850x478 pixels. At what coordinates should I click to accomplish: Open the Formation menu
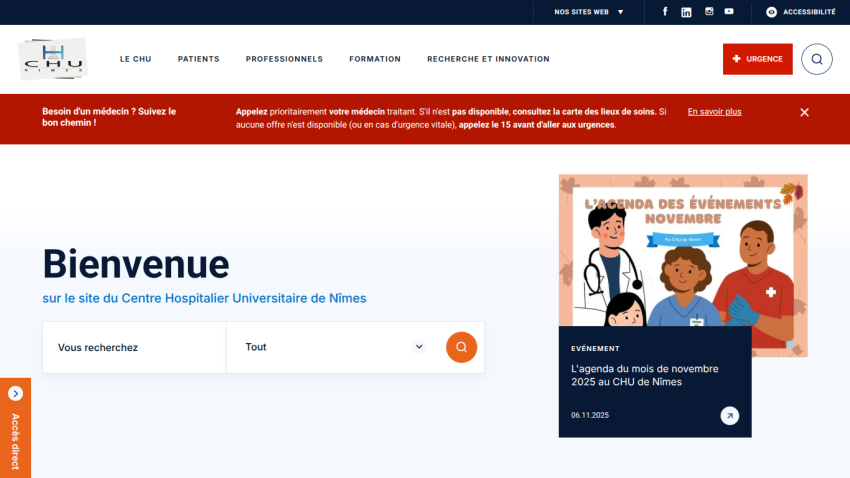coord(375,59)
